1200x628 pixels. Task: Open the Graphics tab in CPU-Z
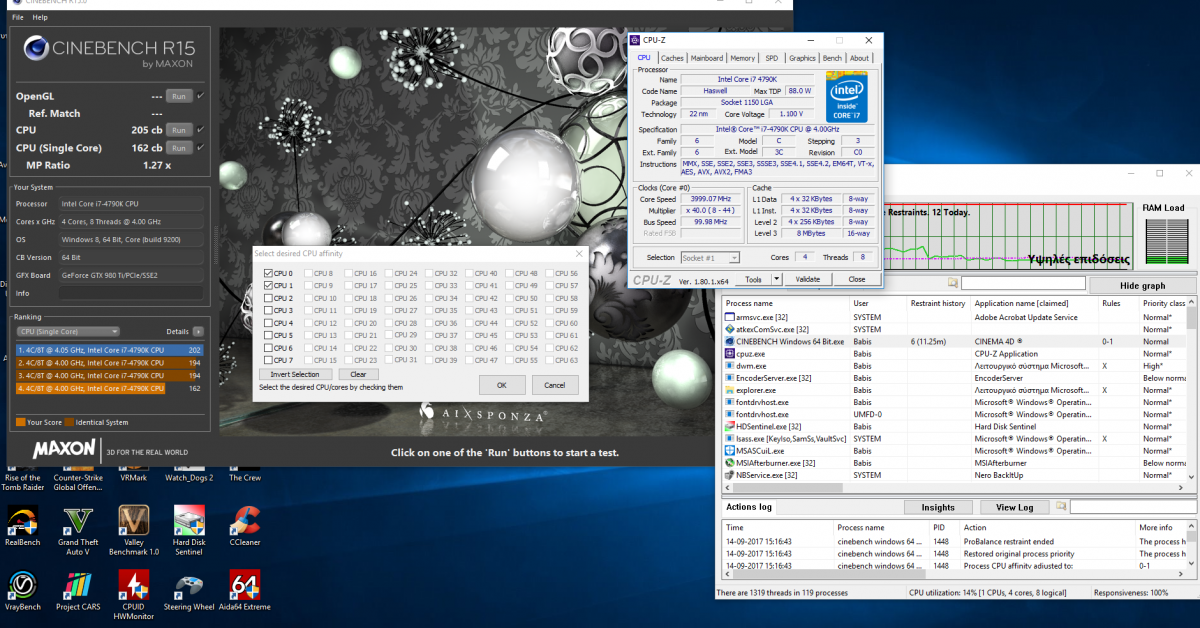[802, 58]
